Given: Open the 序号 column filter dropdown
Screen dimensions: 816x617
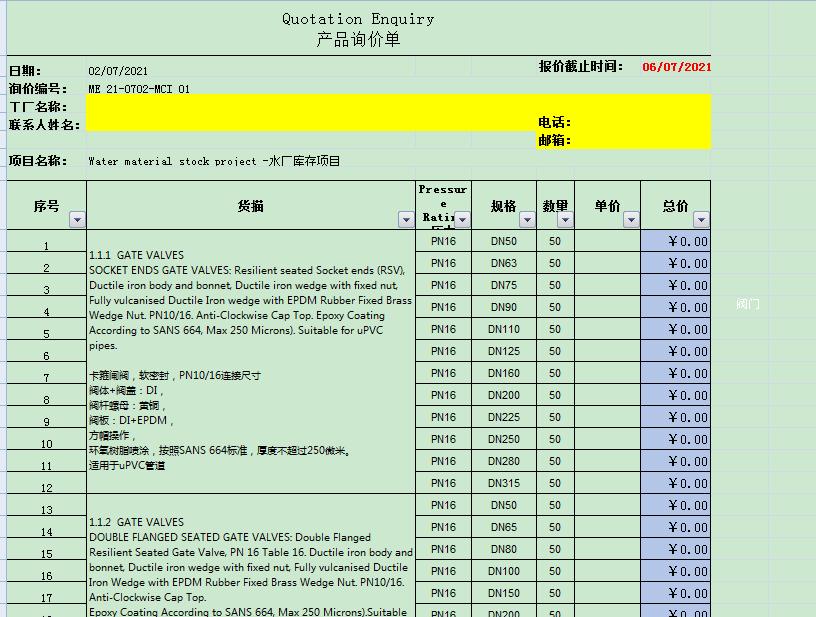Looking at the screenshot, I should pos(77,219).
